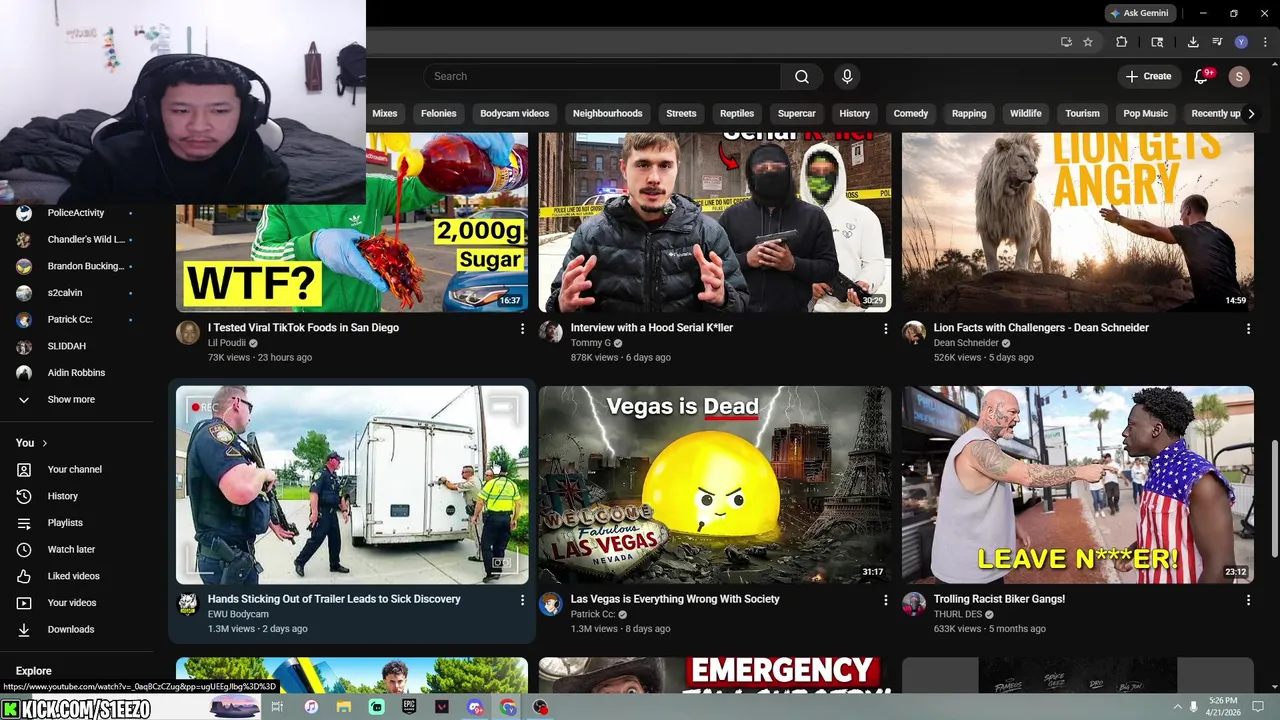The image size is (1280, 720).
Task: Open Liked videos in sidebar
Action: tap(73, 576)
